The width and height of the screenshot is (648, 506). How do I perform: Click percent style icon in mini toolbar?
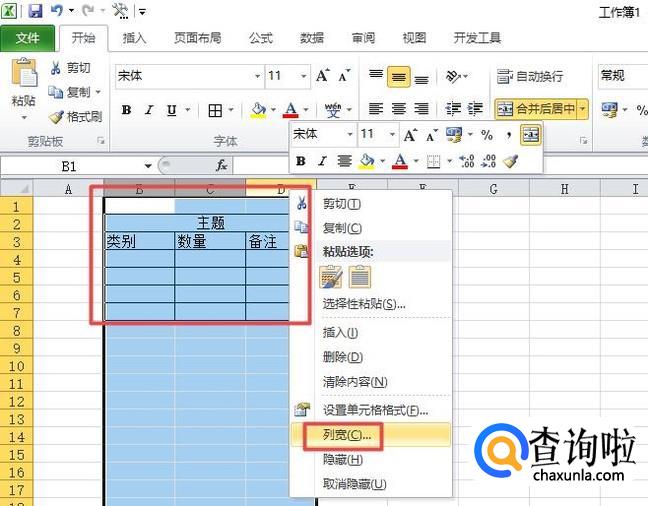pyautogui.click(x=486, y=134)
